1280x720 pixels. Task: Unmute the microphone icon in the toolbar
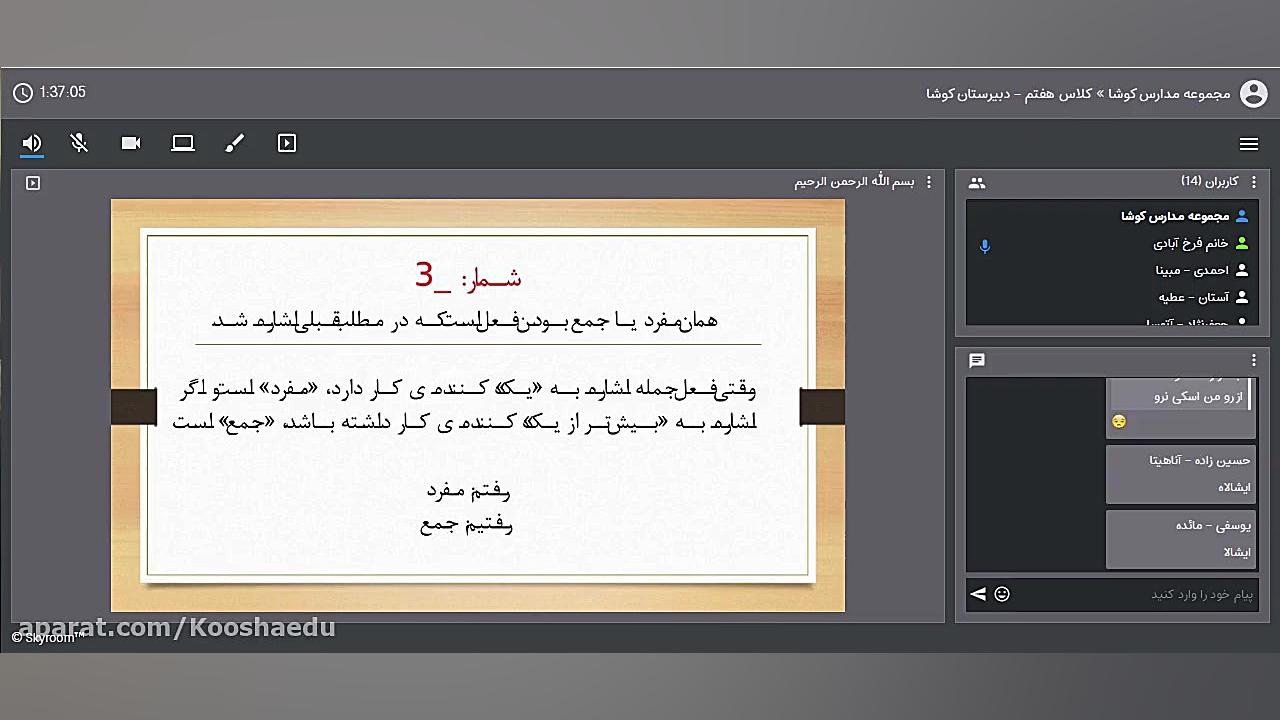[x=79, y=143]
